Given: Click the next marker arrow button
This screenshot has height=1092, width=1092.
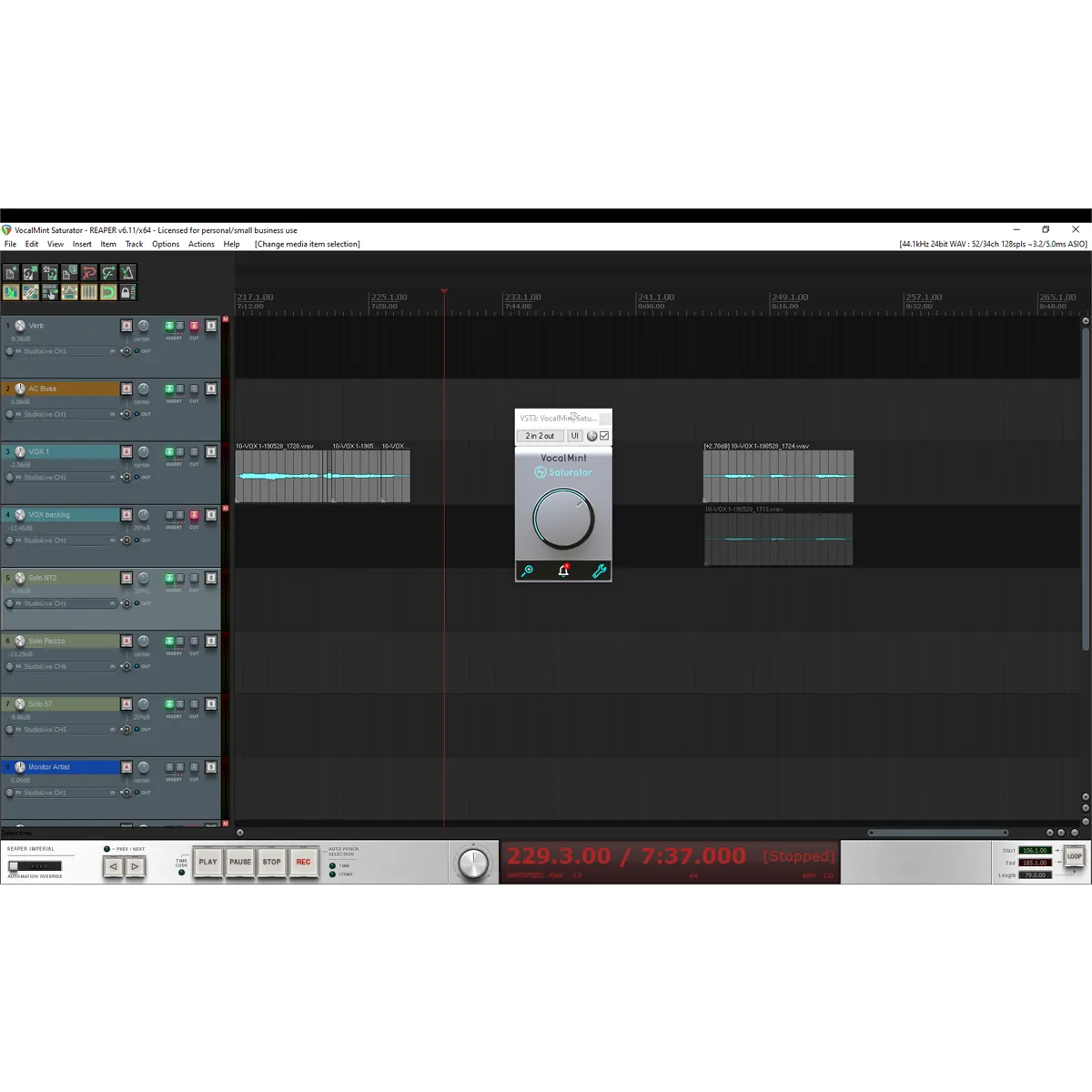Looking at the screenshot, I should [135, 866].
